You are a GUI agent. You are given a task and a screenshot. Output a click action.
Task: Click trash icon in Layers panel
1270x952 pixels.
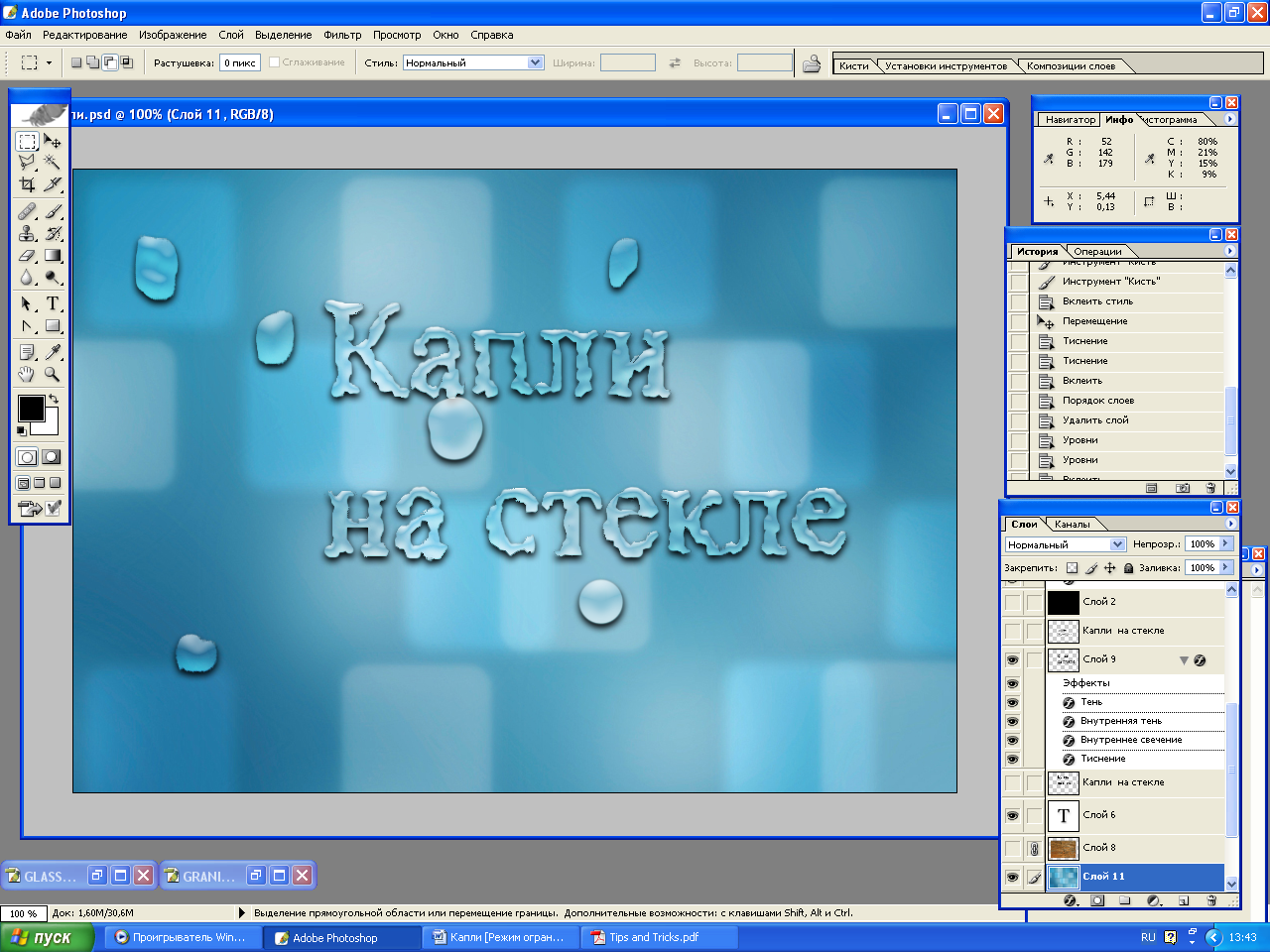(1211, 900)
